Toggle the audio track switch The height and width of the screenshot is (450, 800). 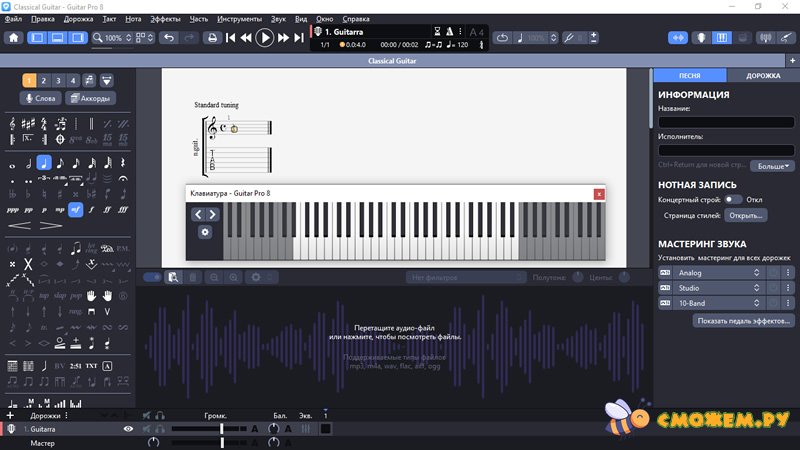click(x=153, y=277)
